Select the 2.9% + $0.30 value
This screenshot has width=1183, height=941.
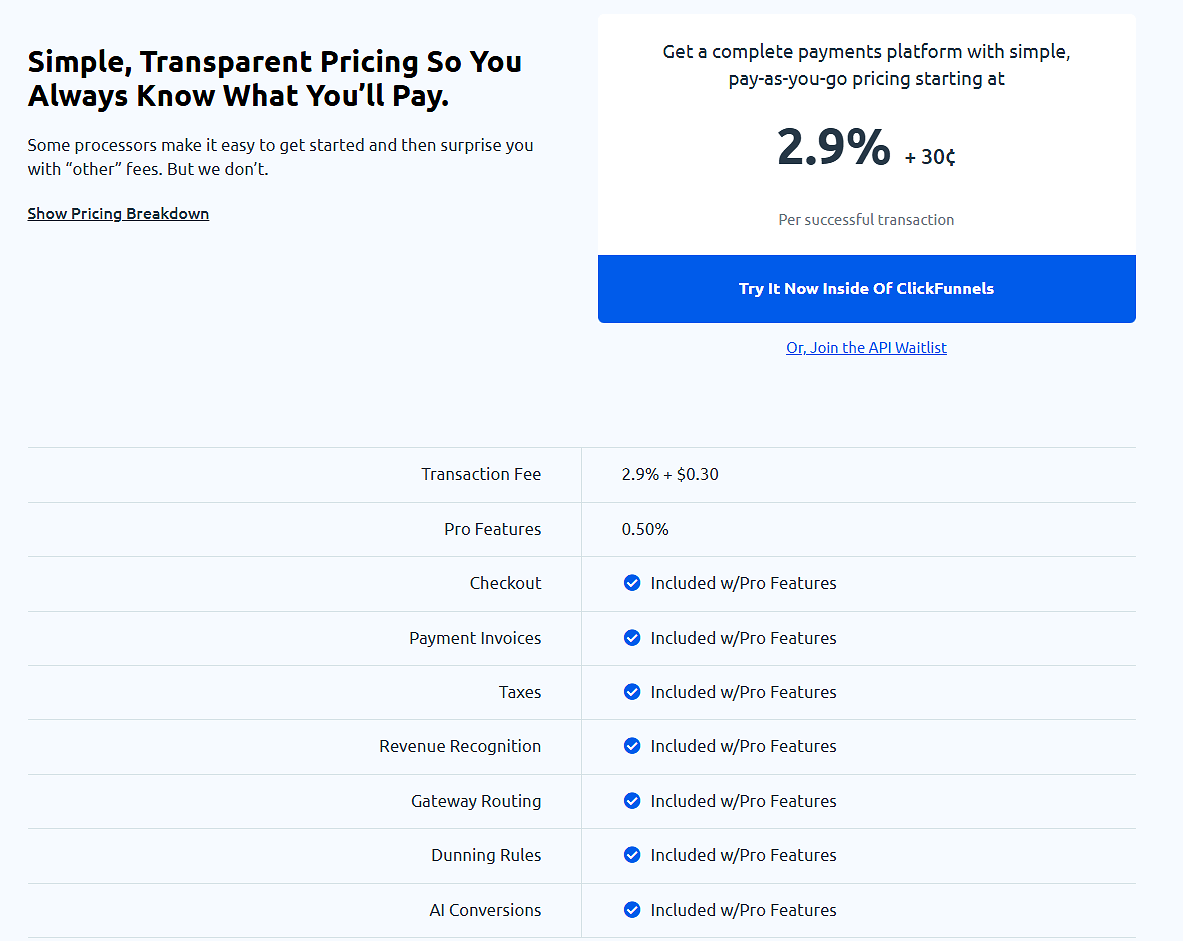[x=670, y=474]
